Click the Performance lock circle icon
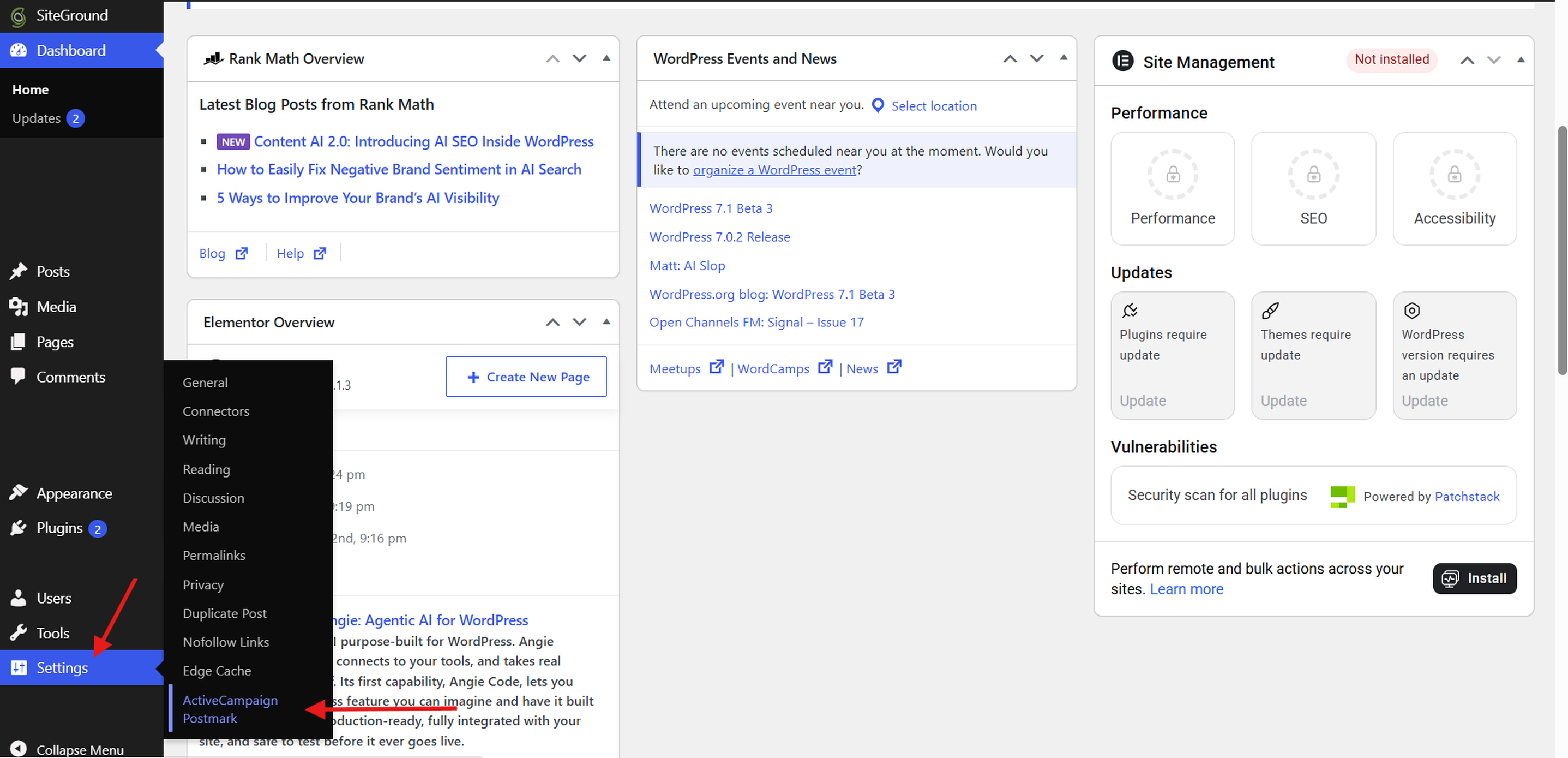The image size is (1568, 758). tap(1173, 175)
